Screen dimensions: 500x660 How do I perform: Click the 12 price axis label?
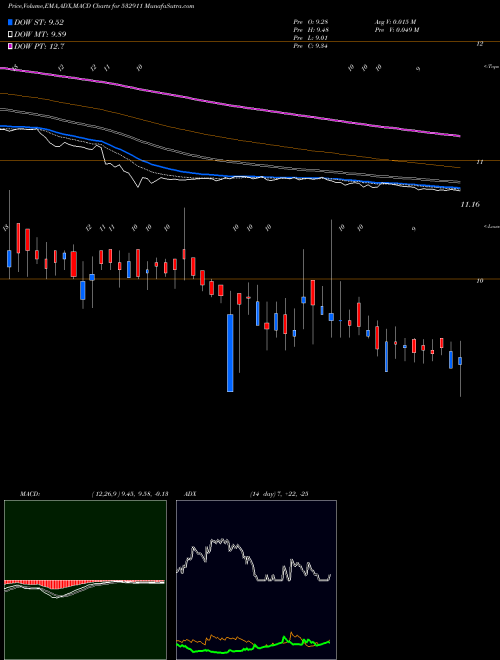(480, 43)
